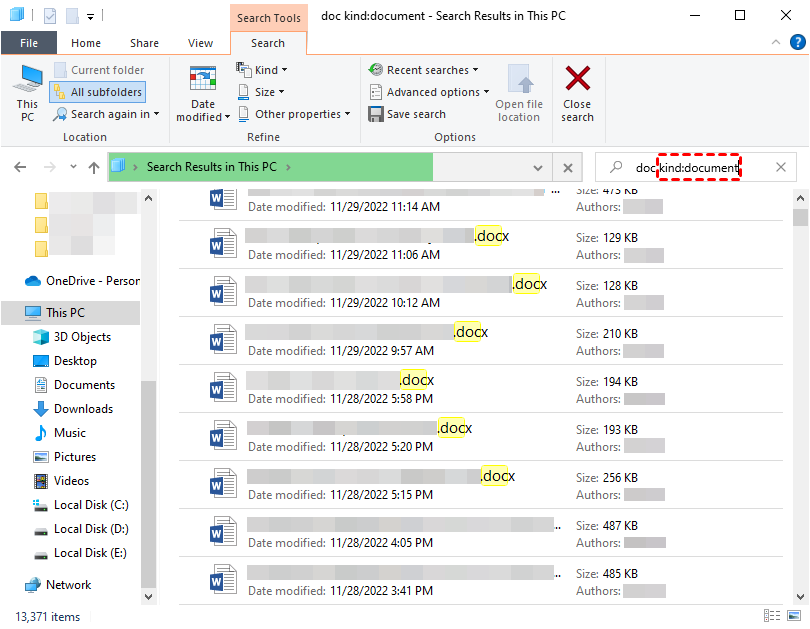This screenshot has height=629, width=810.
Task: Click the results list vertical scrollbar
Action: [x=800, y=400]
